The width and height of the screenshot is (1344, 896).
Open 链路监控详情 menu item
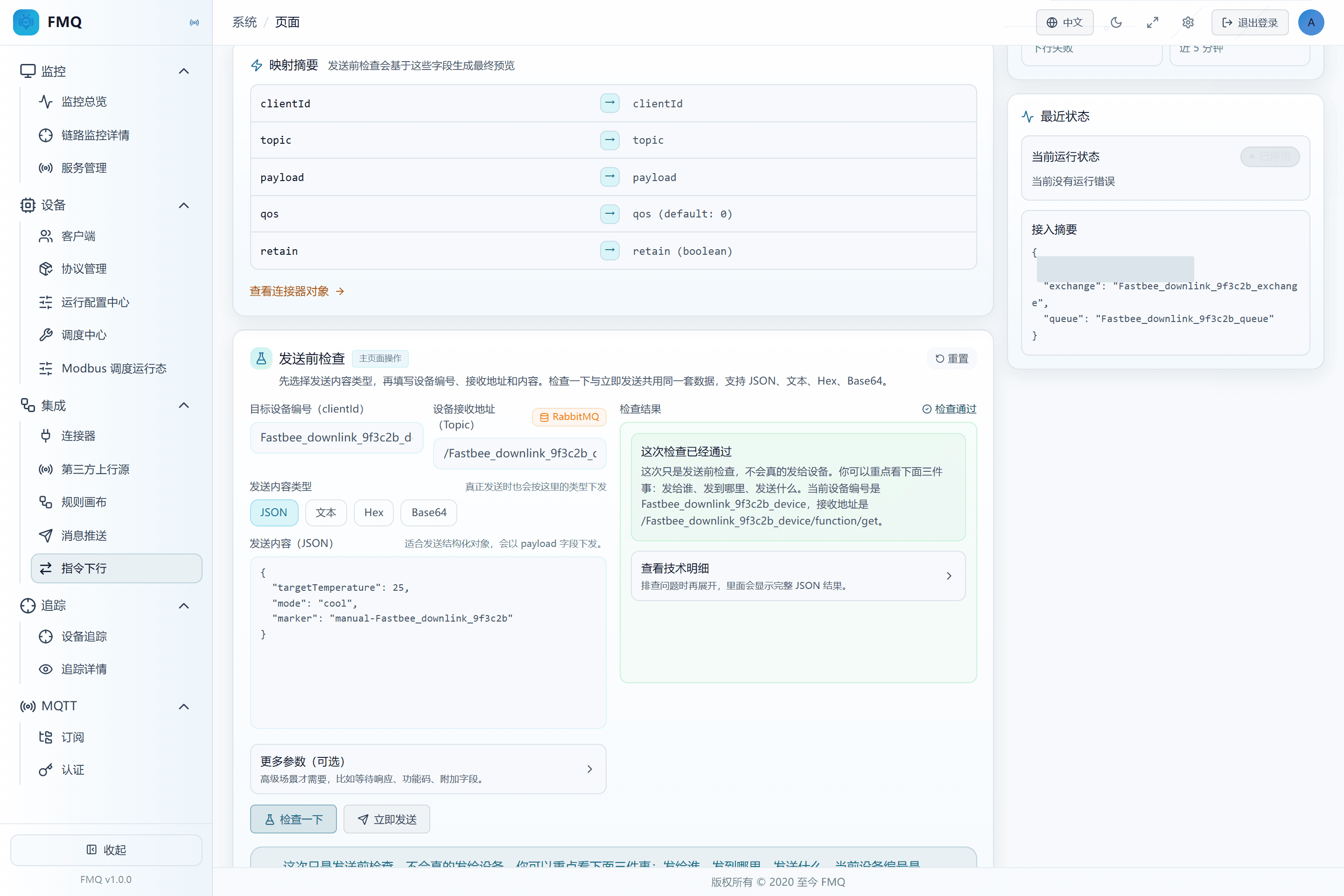(x=117, y=135)
